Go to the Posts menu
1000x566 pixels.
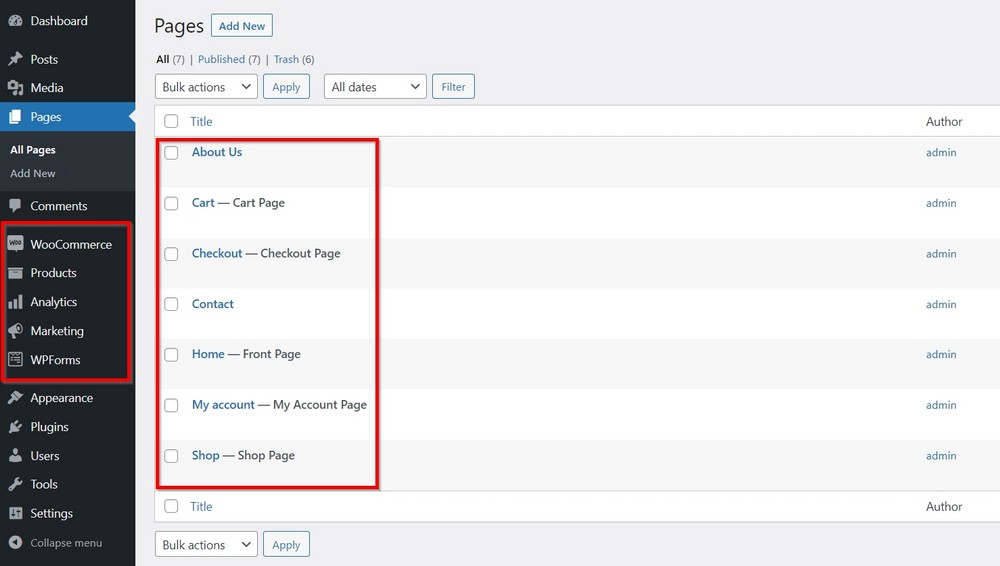(44, 59)
